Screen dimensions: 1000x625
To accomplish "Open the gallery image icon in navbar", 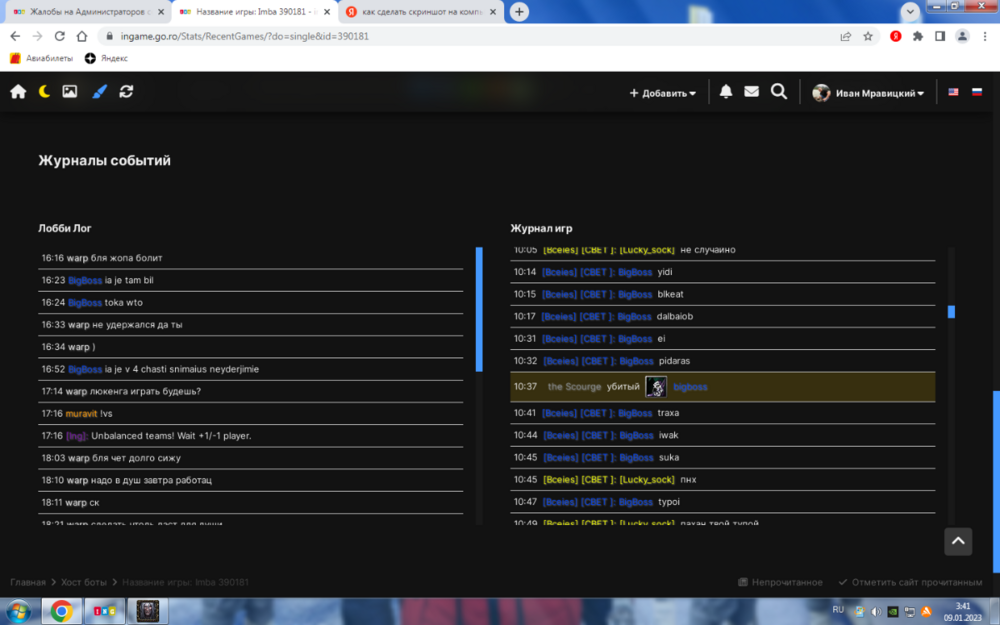I will pyautogui.click(x=70, y=92).
